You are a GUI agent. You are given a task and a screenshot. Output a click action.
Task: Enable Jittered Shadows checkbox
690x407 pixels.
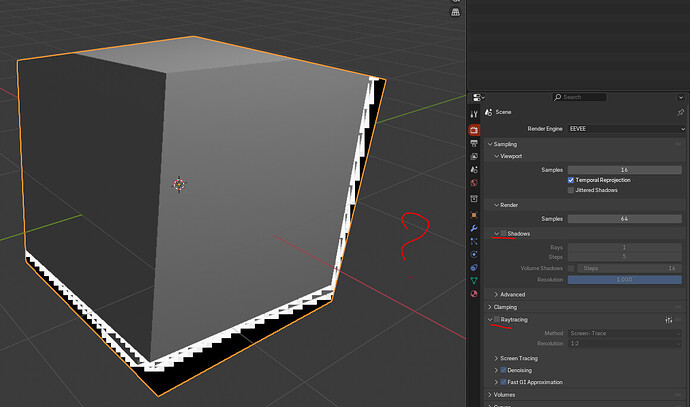571,191
